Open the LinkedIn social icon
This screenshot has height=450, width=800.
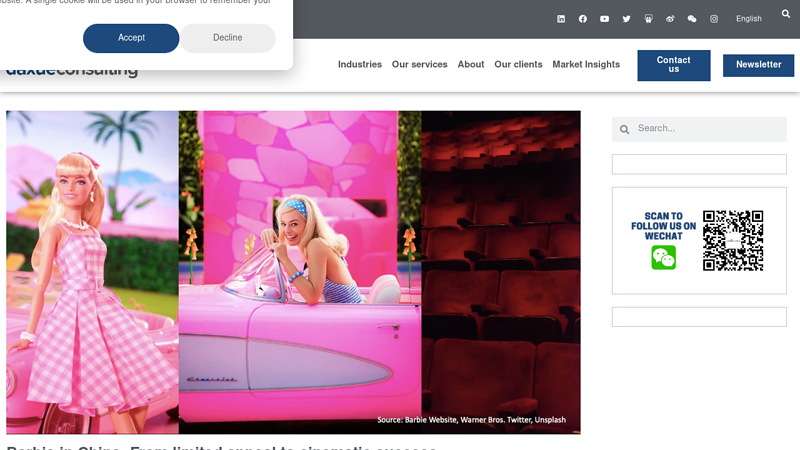pos(561,19)
